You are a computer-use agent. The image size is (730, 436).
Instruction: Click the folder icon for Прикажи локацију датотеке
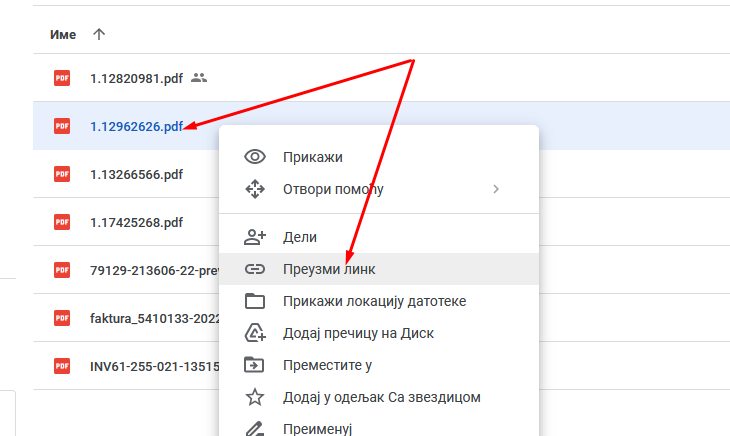255,301
